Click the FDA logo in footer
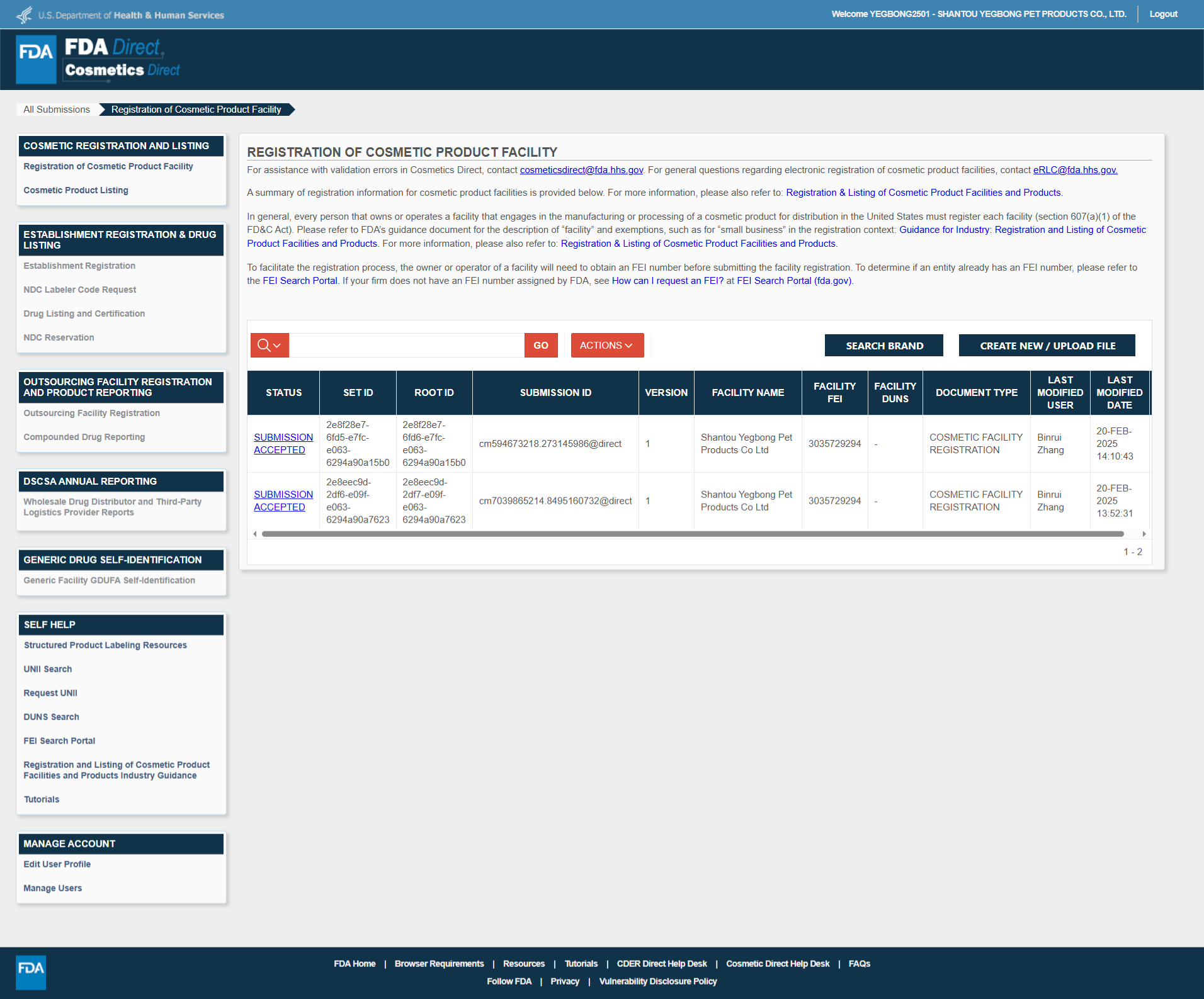This screenshot has width=1204, height=999. (x=31, y=973)
